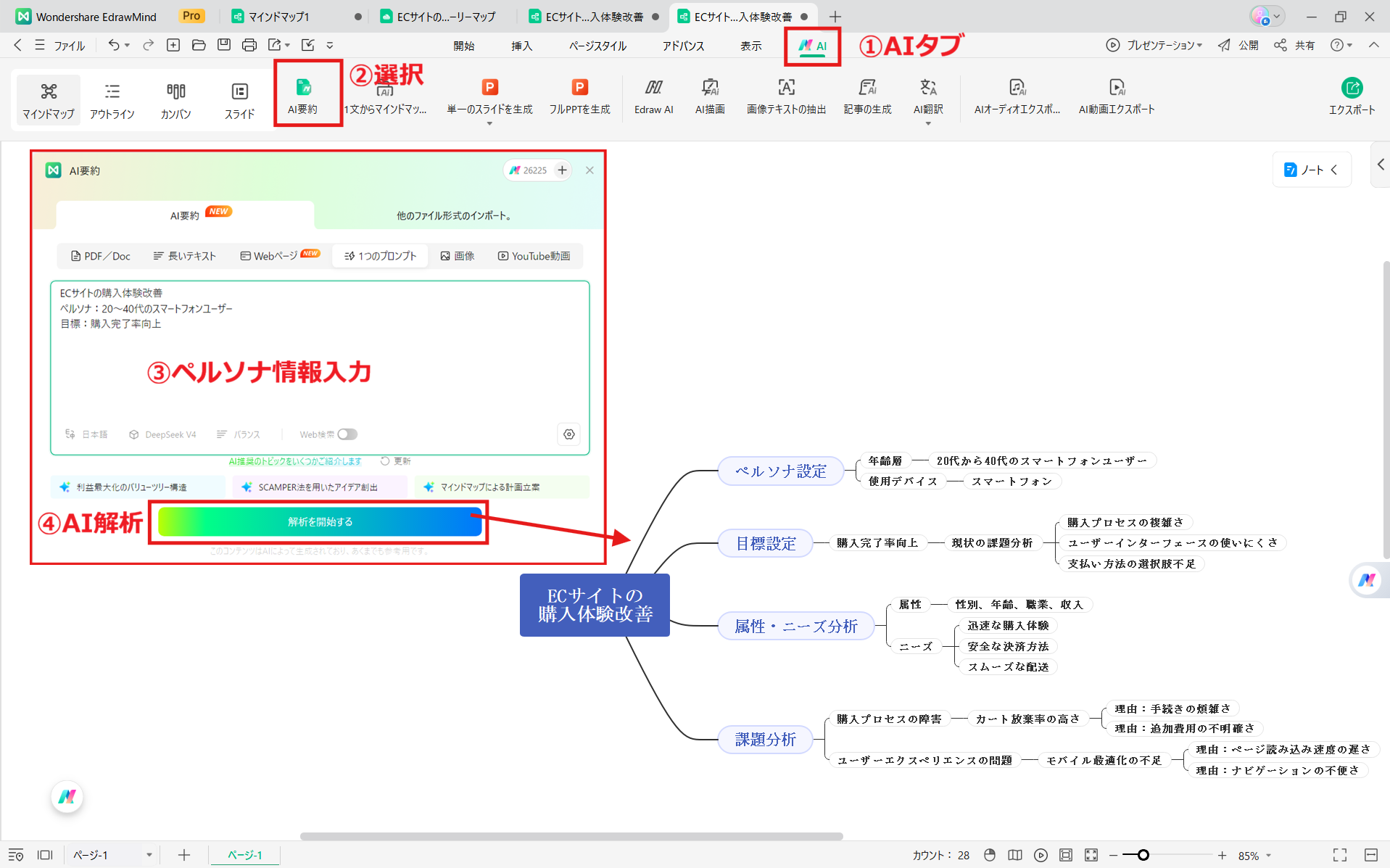Click the redo arrow icon
Viewport: 1390px width, 868px height.
148,45
